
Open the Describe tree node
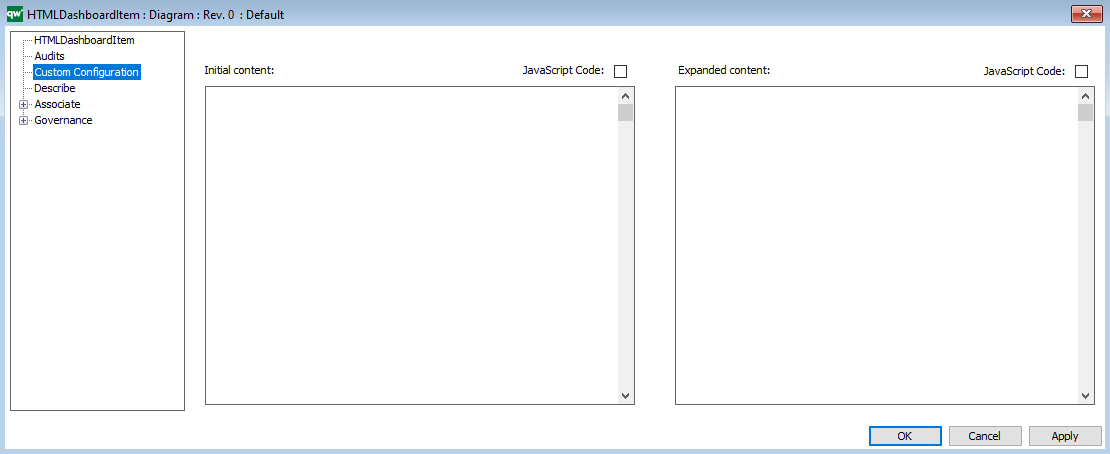pyautogui.click(x=55, y=88)
